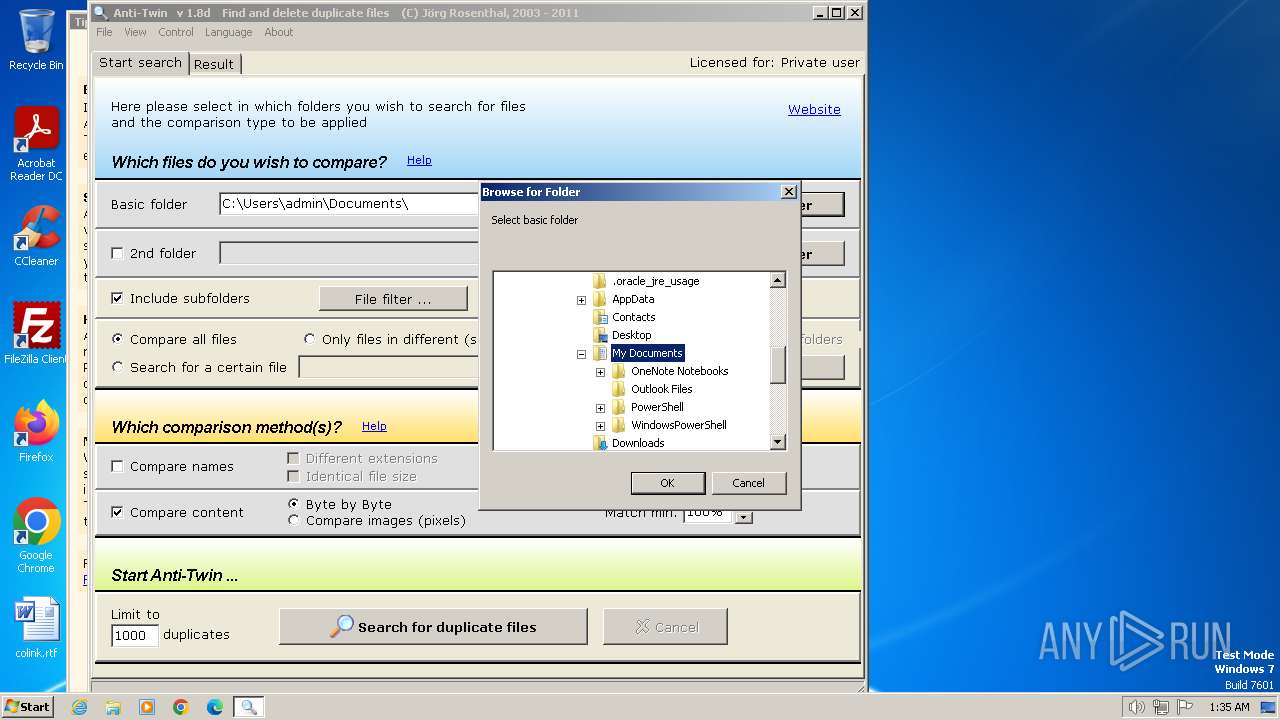1280x720 pixels.
Task: Click the action center flag tray icon
Action: 1186,707
